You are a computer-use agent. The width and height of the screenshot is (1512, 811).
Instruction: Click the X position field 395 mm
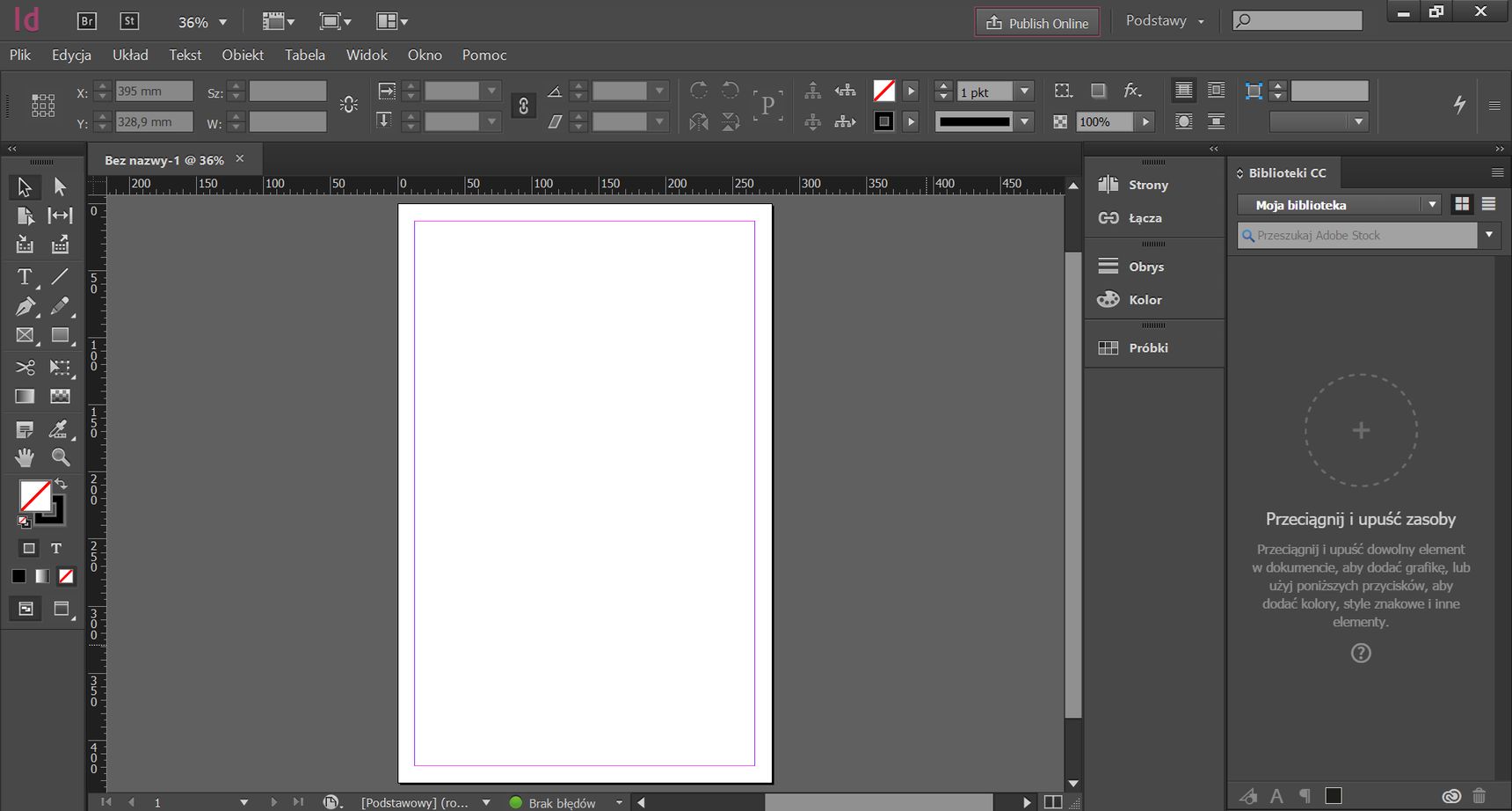[154, 91]
